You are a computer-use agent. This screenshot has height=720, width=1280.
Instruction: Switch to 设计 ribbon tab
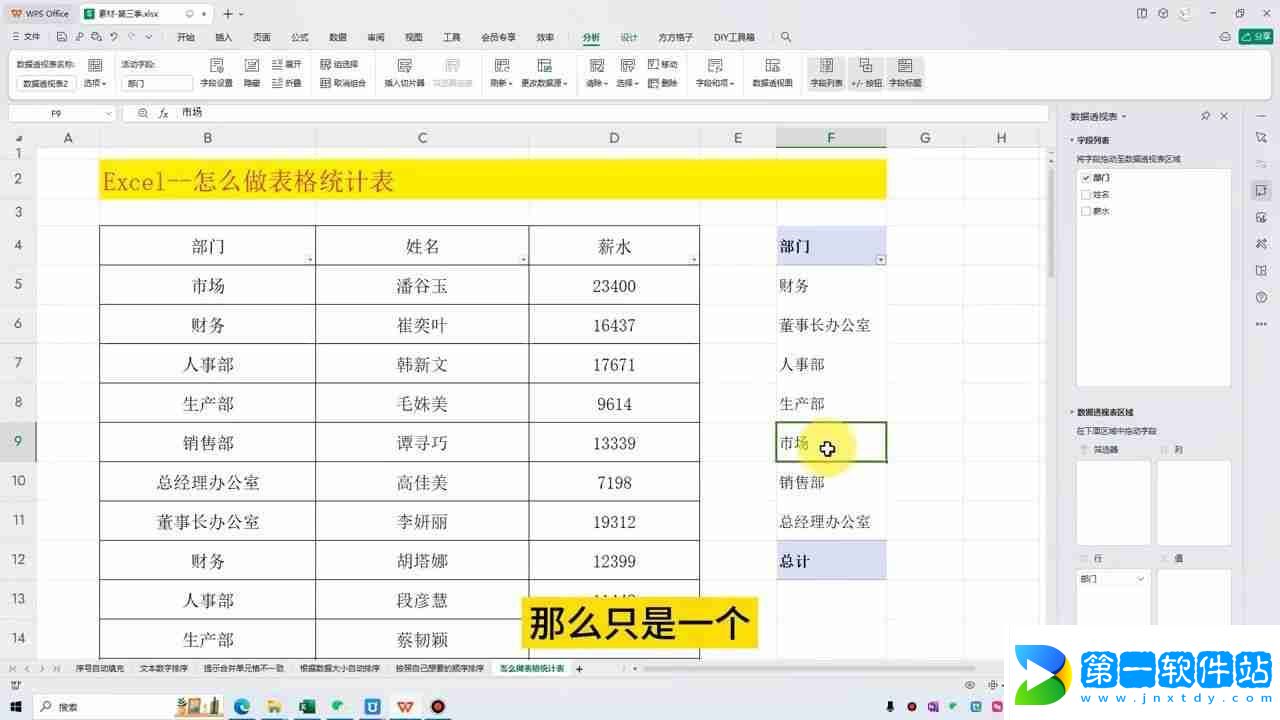click(629, 37)
